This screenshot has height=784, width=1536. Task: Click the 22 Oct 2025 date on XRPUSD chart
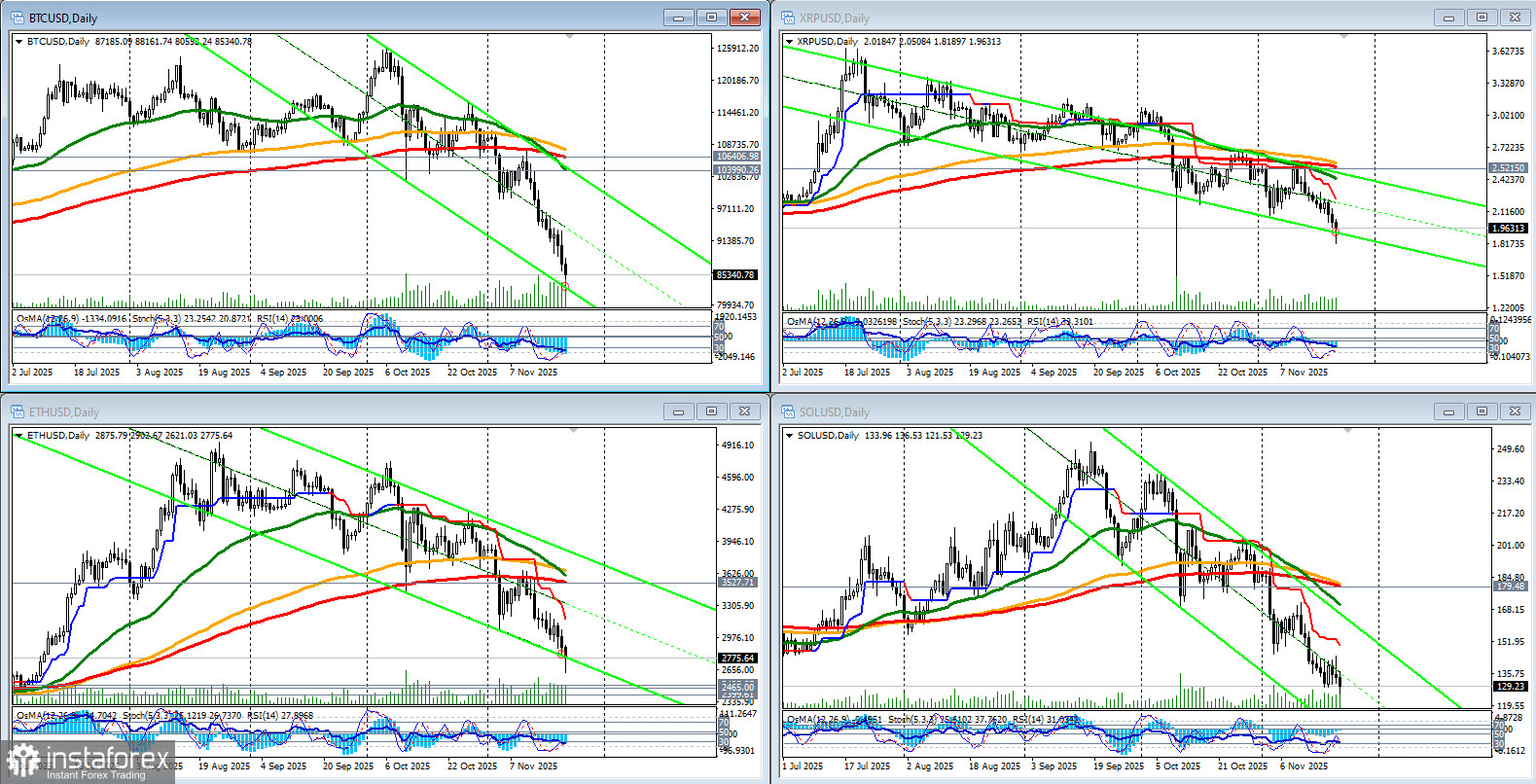1242,373
